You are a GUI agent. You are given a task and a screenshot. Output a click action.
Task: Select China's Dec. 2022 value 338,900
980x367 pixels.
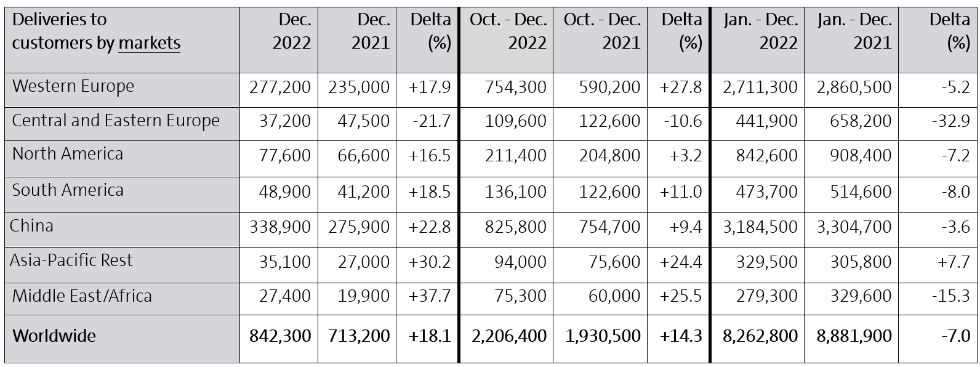(x=280, y=228)
